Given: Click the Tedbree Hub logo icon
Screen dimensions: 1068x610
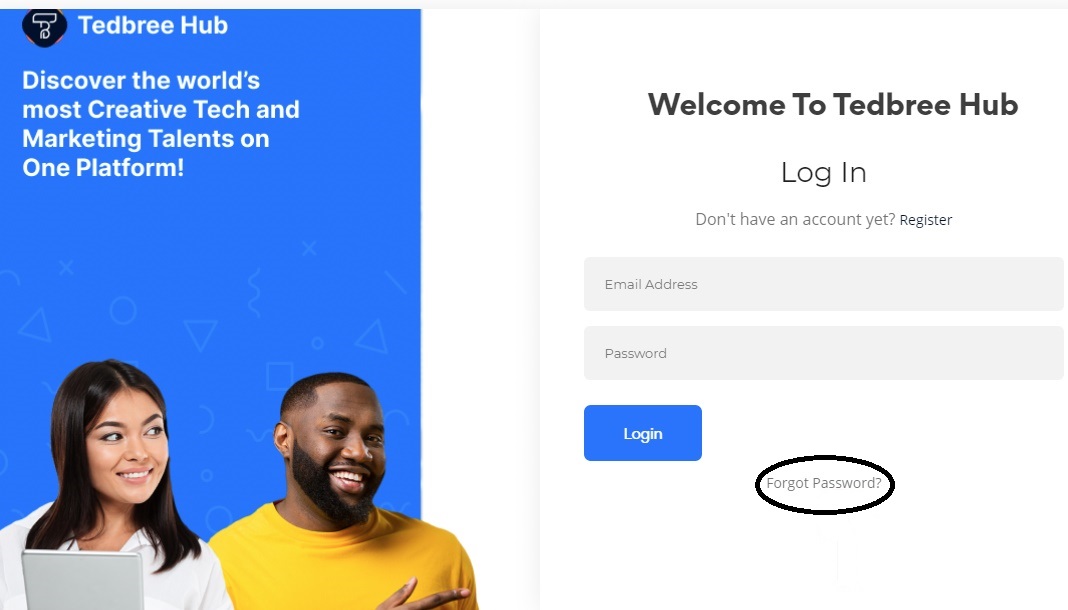Looking at the screenshot, I should click(x=44, y=27).
